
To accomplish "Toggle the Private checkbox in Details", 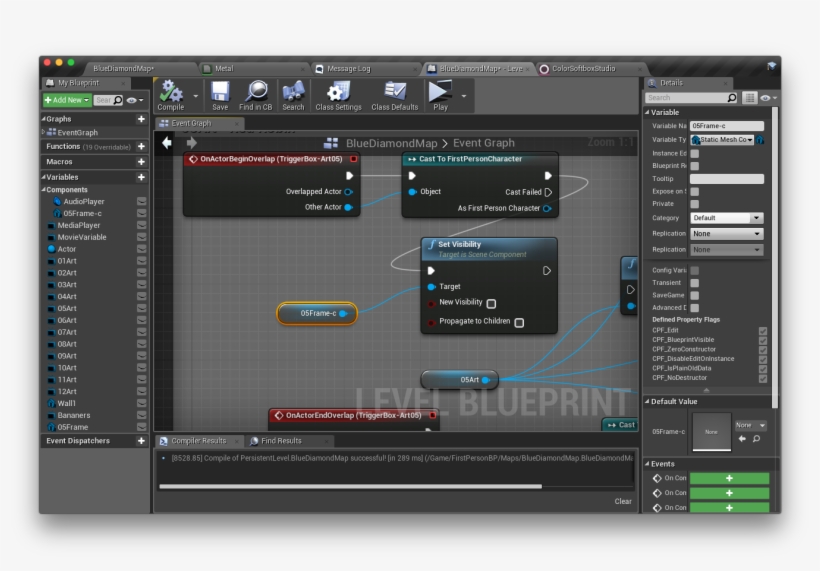I will point(694,203).
